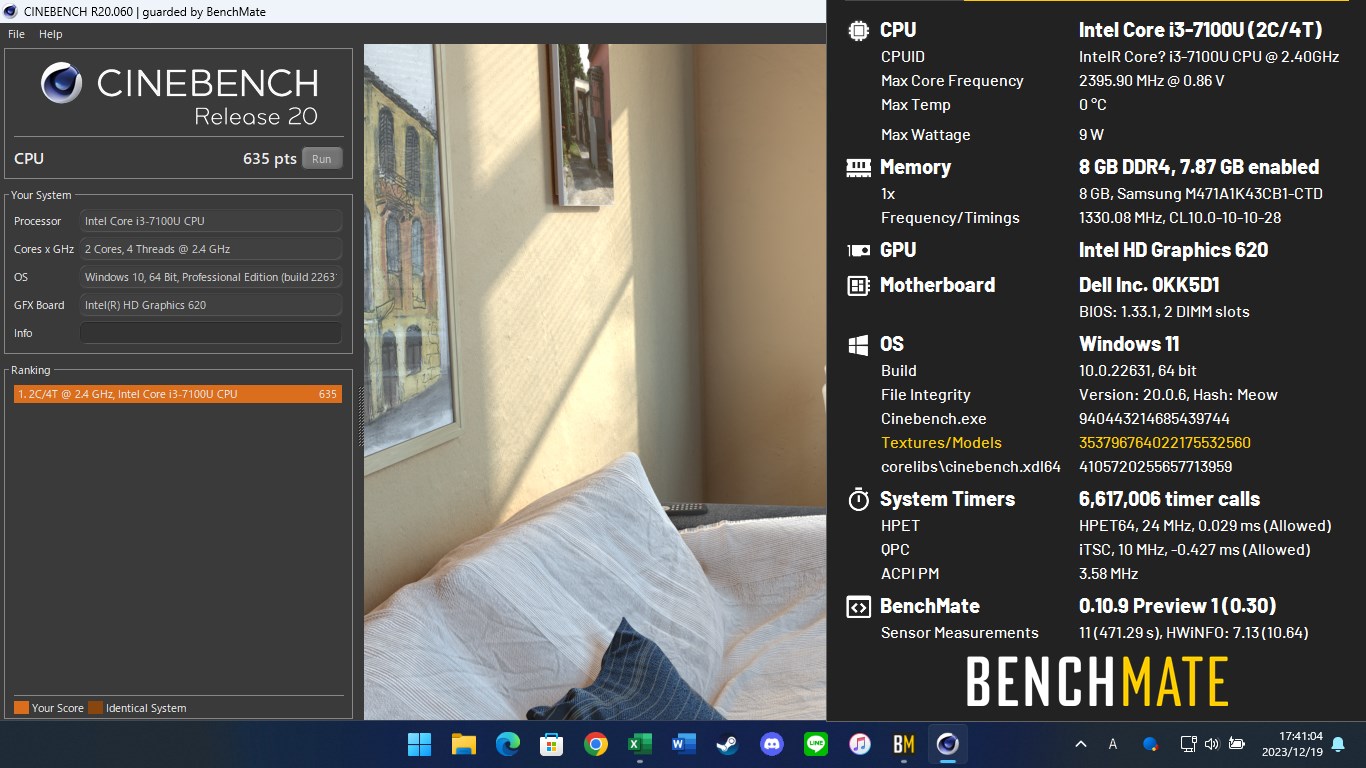Click the BIOS 1.33.1 details line
The image size is (1366, 768).
point(1164,312)
